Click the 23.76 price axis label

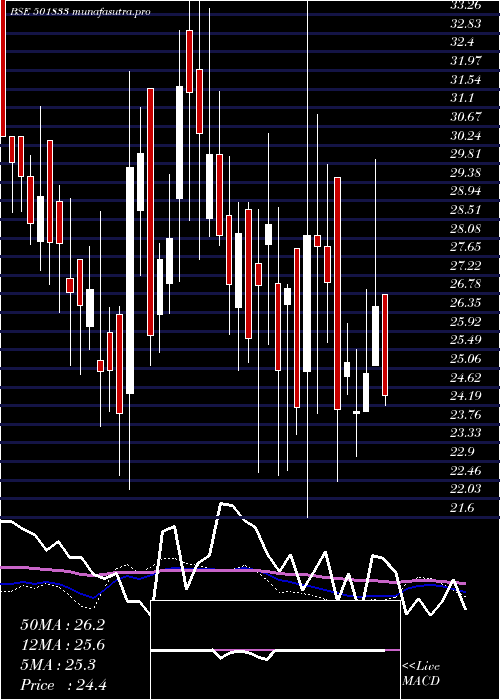pos(466,415)
